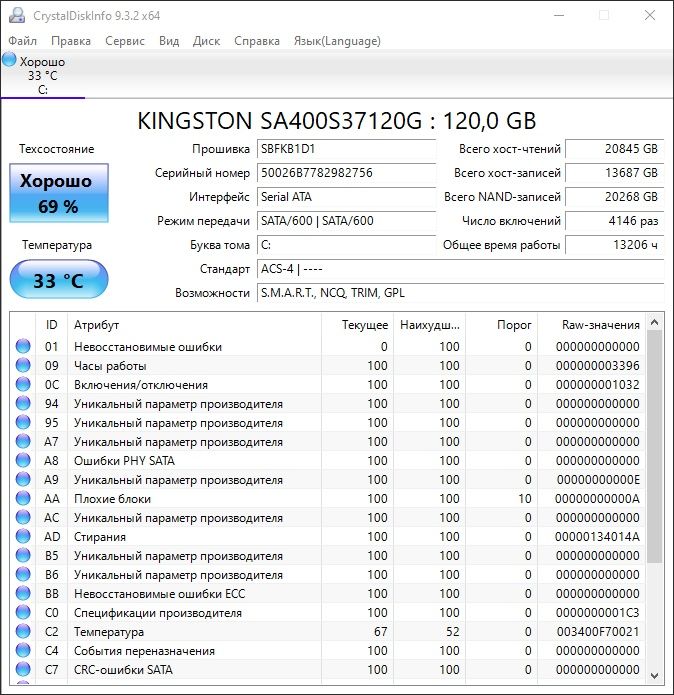The height and width of the screenshot is (695, 674).
Task: Click raw value 003400F70021 in Температура row
Action: 598,632
